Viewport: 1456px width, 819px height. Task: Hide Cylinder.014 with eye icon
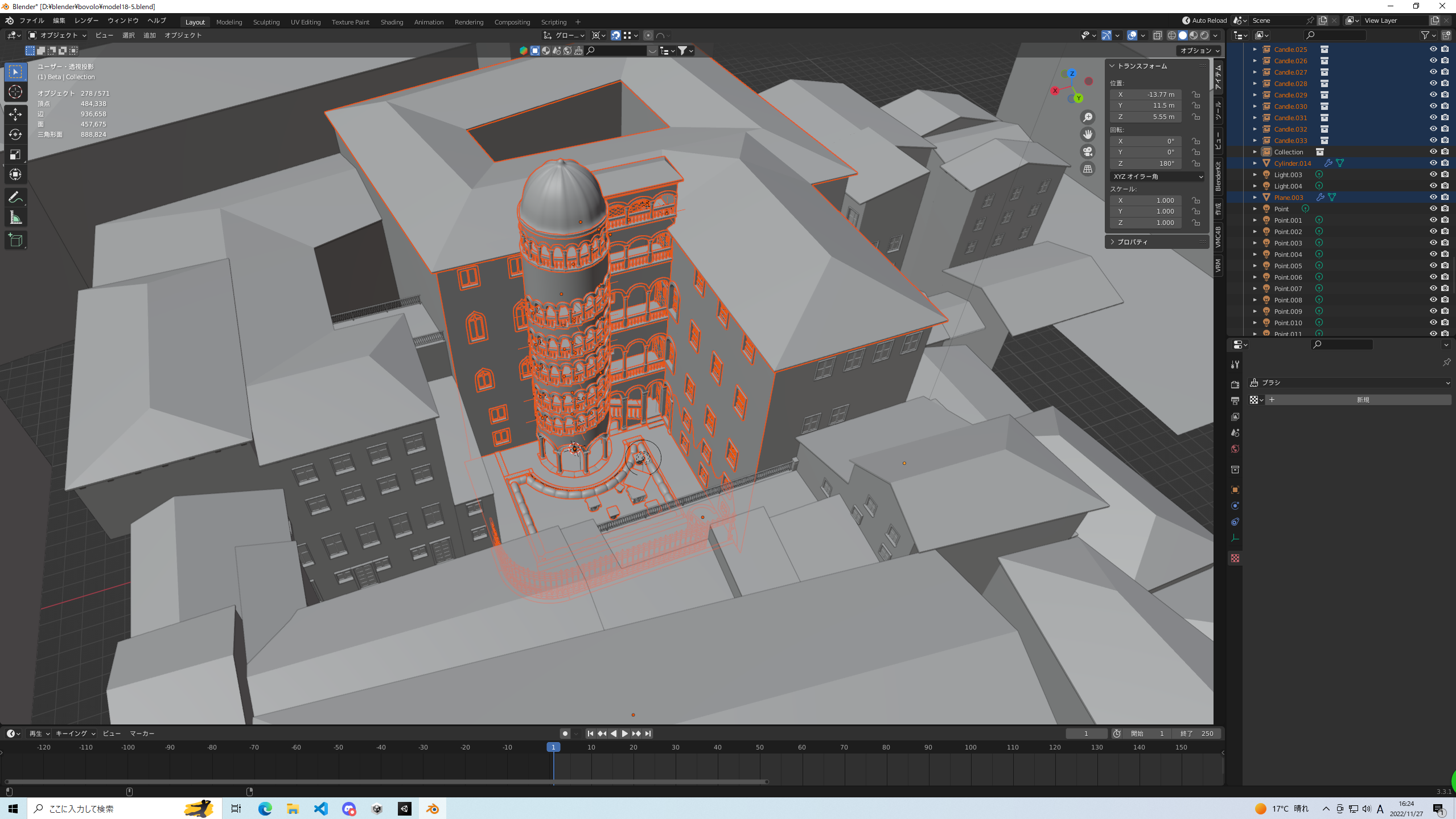coord(1433,163)
